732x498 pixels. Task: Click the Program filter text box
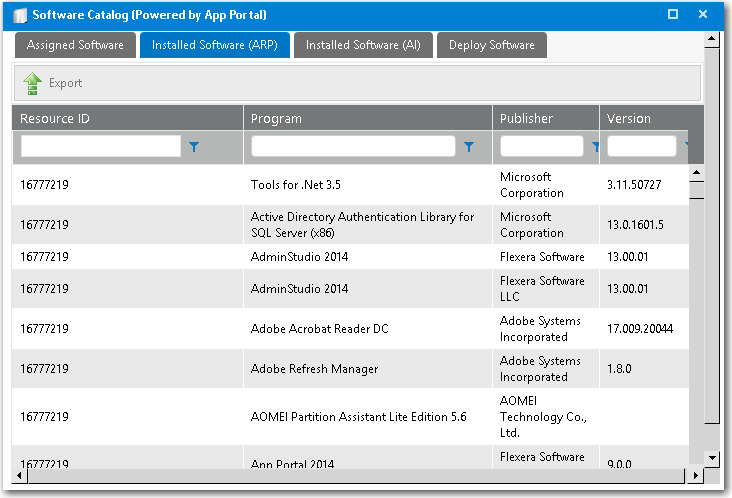[354, 147]
